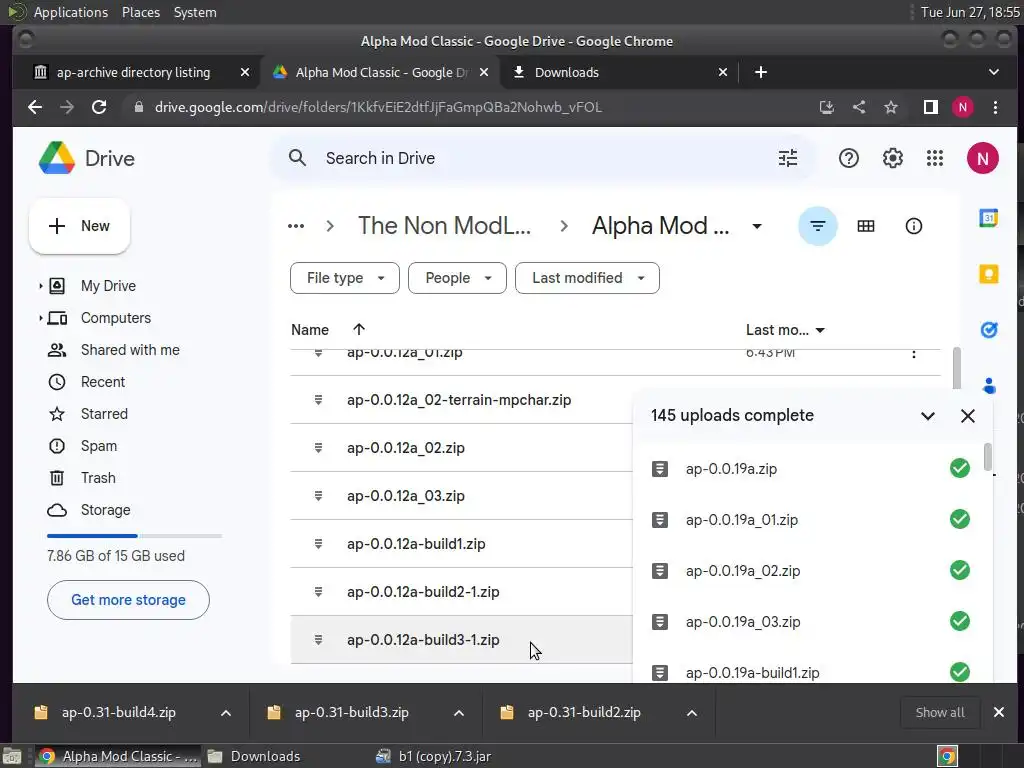Open options for ap-0.31-build4.zip download
The height and width of the screenshot is (768, 1024).
pyautogui.click(x=225, y=712)
